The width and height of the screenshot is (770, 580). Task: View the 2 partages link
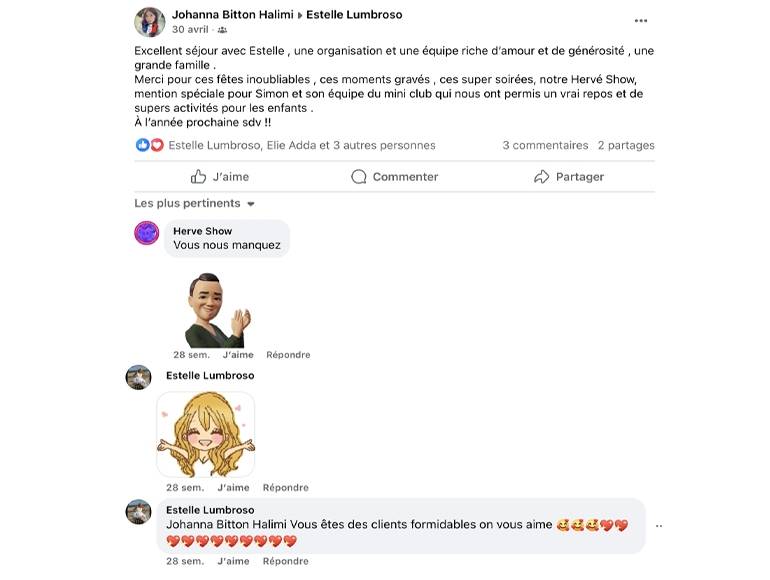pyautogui.click(x=626, y=145)
